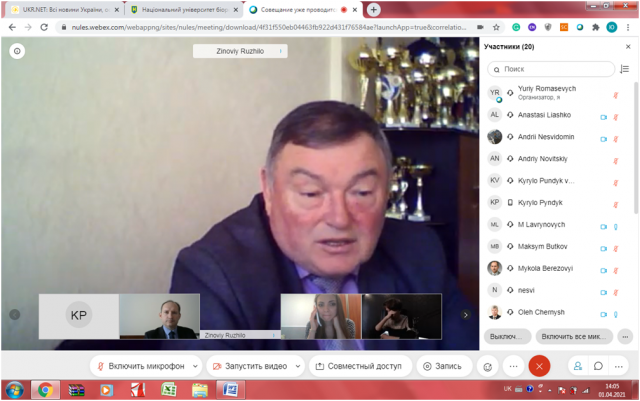Open Windows Start button
Screen dimensions: 640x401
point(15,390)
